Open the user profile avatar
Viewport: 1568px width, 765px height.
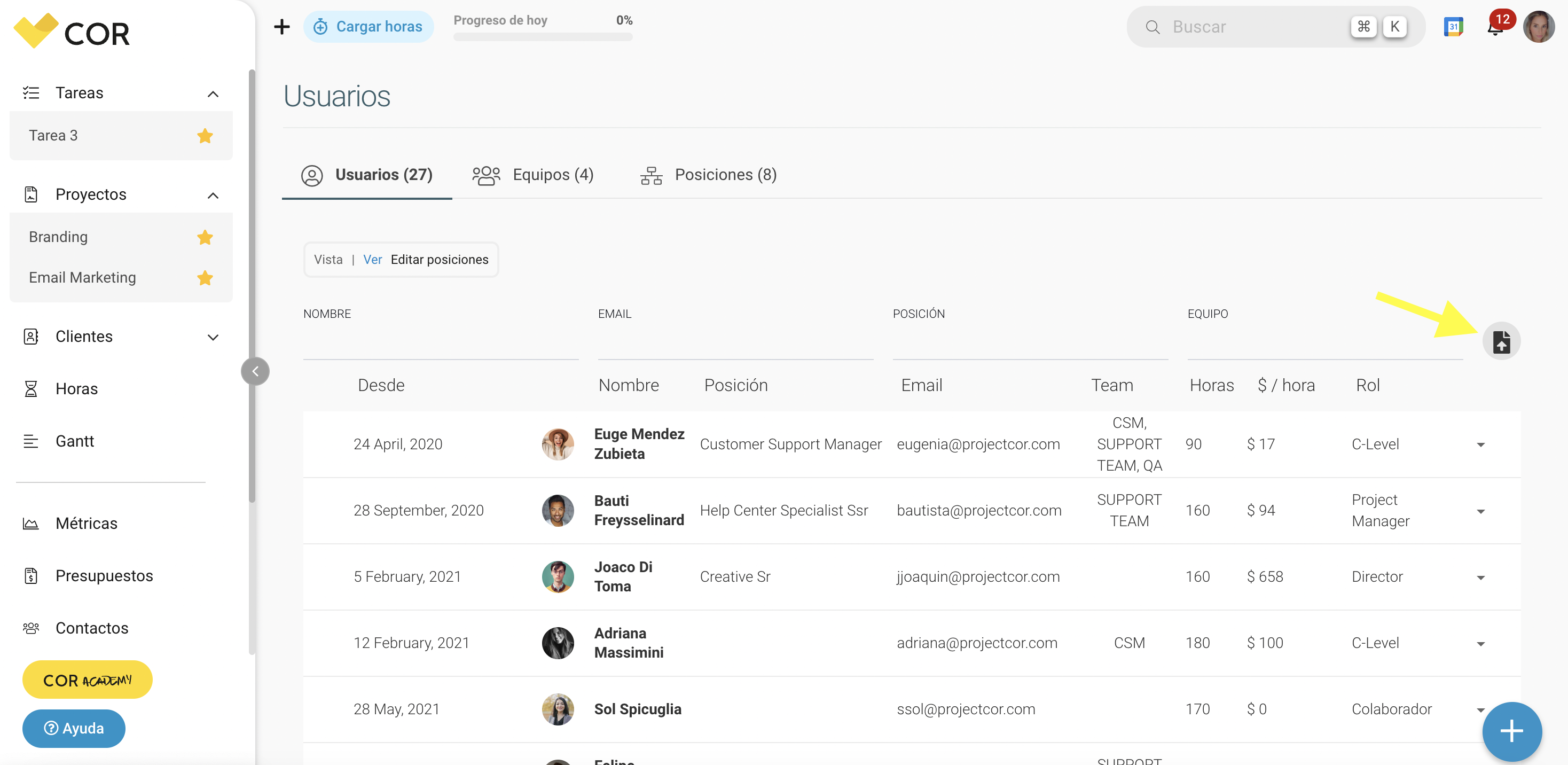coord(1538,27)
